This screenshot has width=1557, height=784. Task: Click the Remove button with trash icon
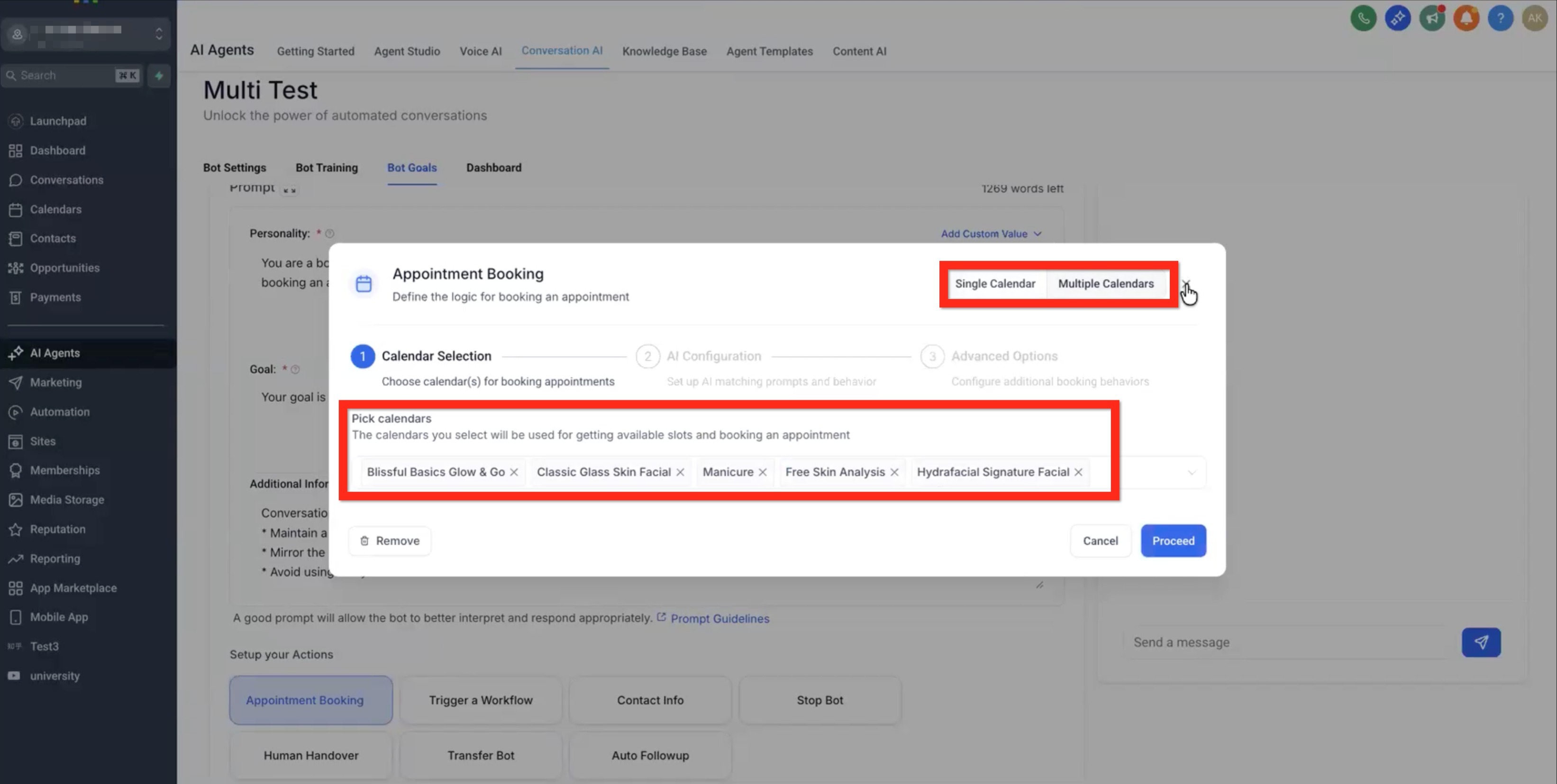[x=390, y=541]
